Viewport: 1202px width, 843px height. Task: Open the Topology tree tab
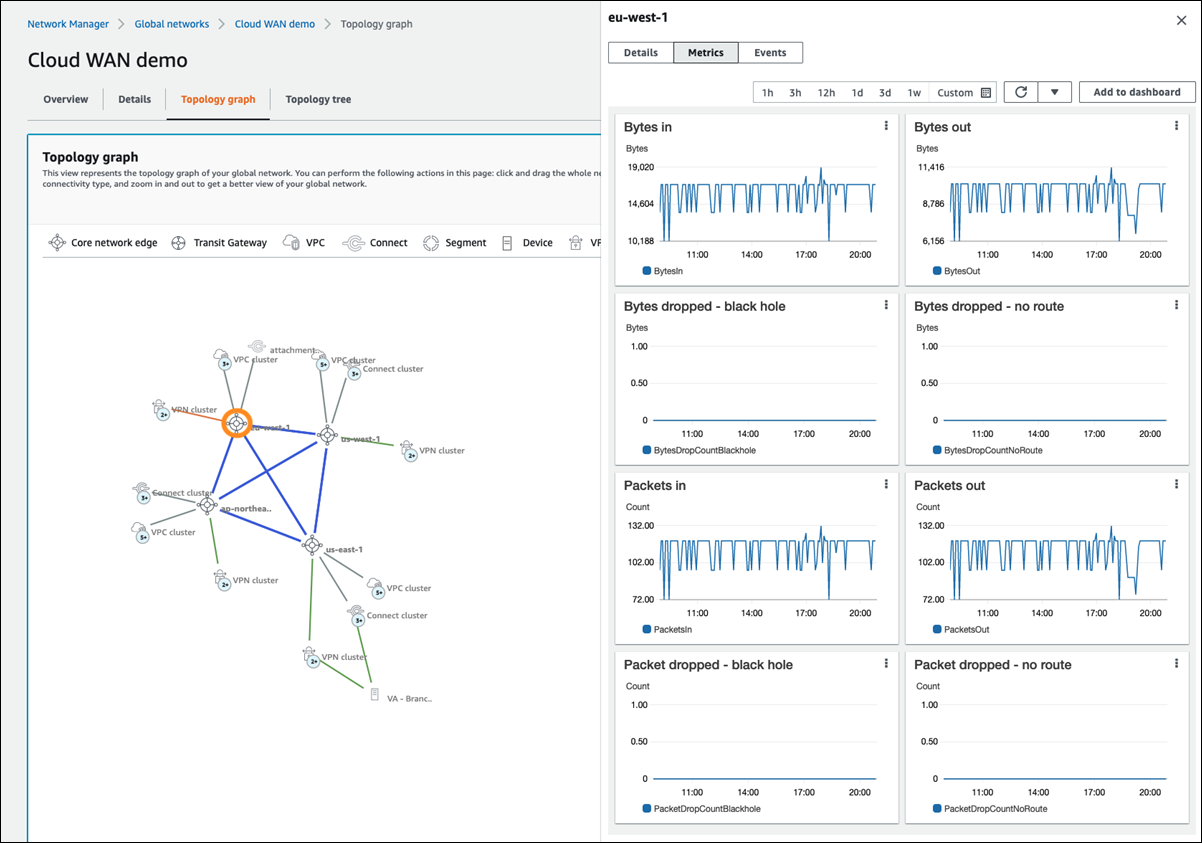tap(317, 99)
